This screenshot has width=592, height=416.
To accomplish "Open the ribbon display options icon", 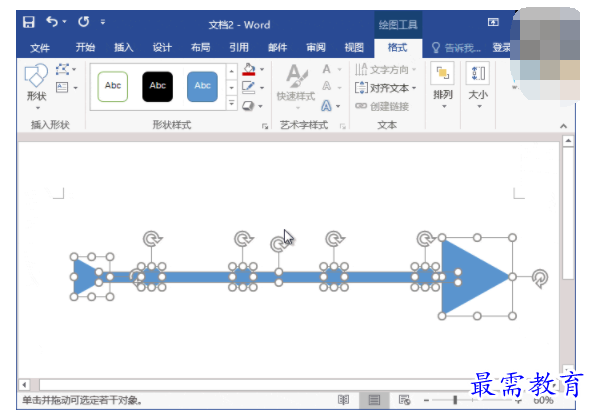I will coord(493,22).
